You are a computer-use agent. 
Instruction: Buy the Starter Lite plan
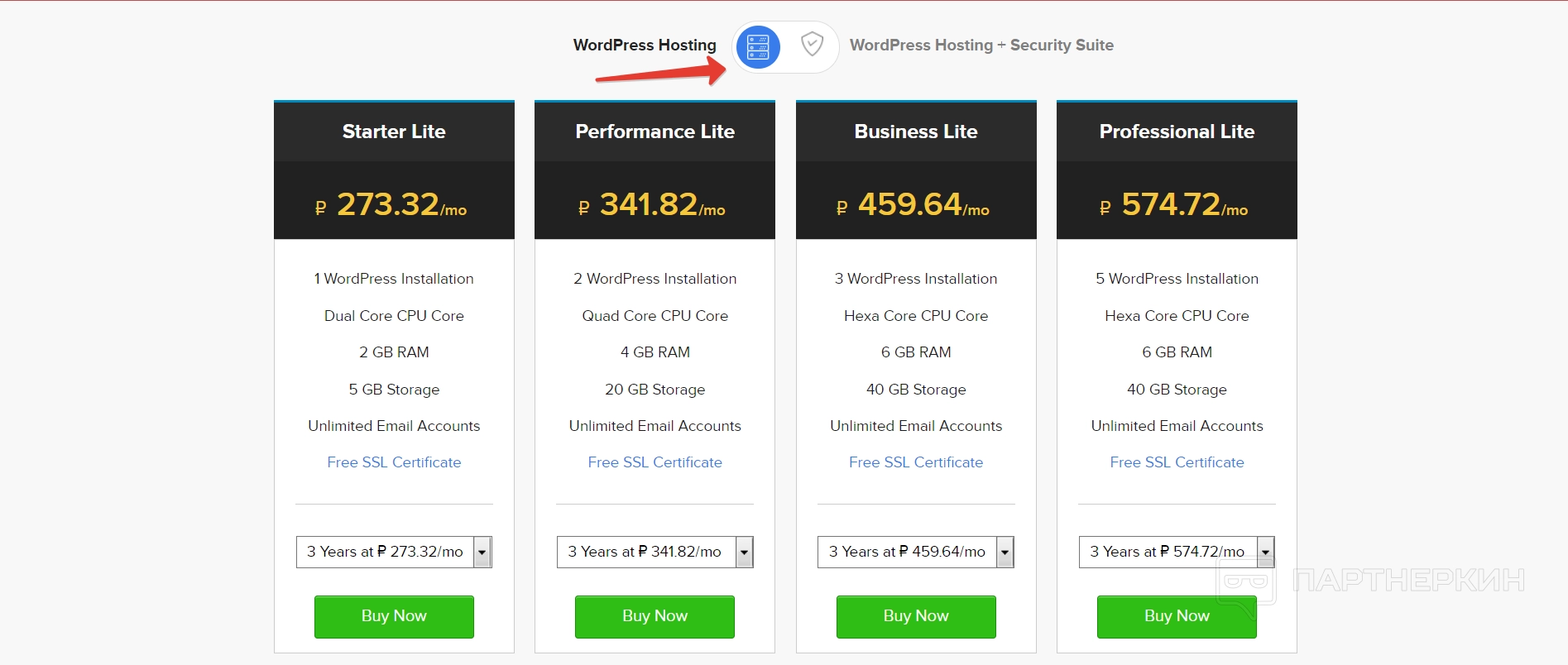point(394,616)
